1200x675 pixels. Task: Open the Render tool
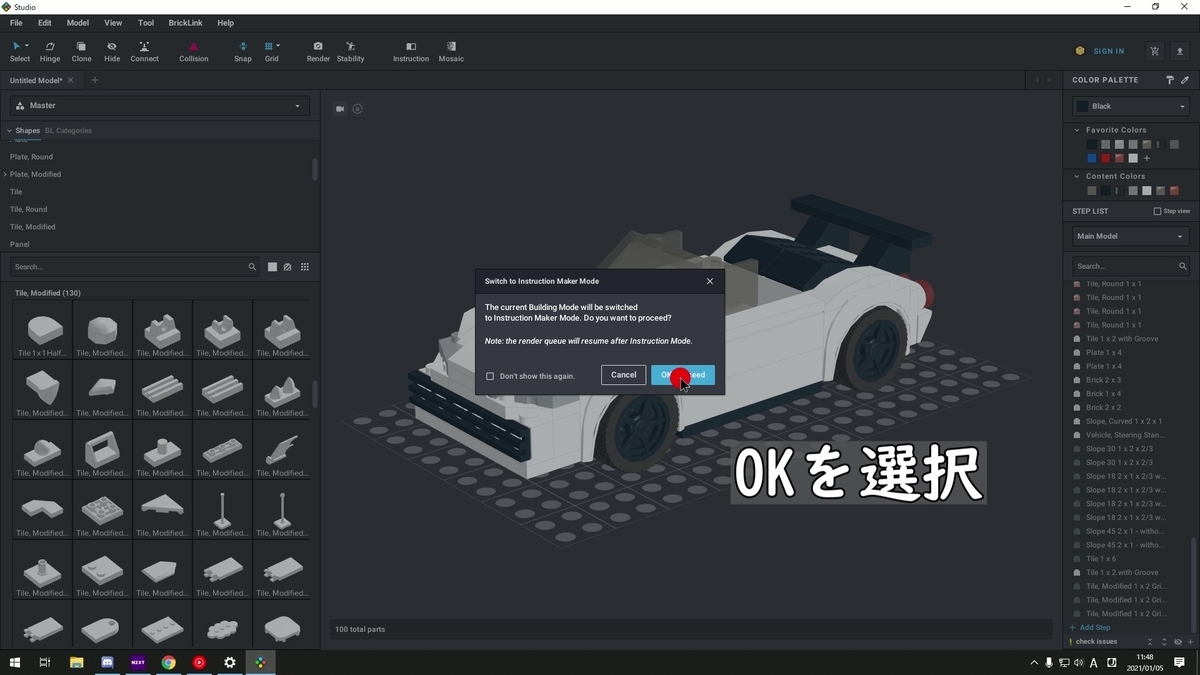(318, 51)
